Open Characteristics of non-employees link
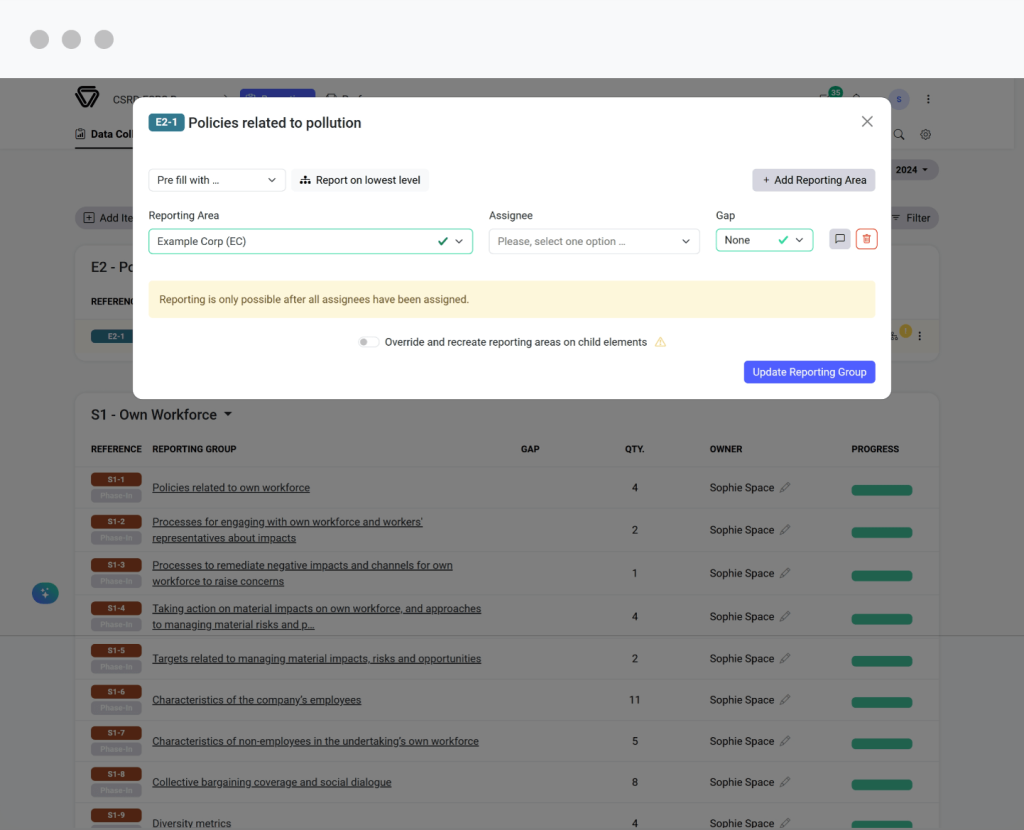This screenshot has width=1024, height=830. pyautogui.click(x=315, y=741)
